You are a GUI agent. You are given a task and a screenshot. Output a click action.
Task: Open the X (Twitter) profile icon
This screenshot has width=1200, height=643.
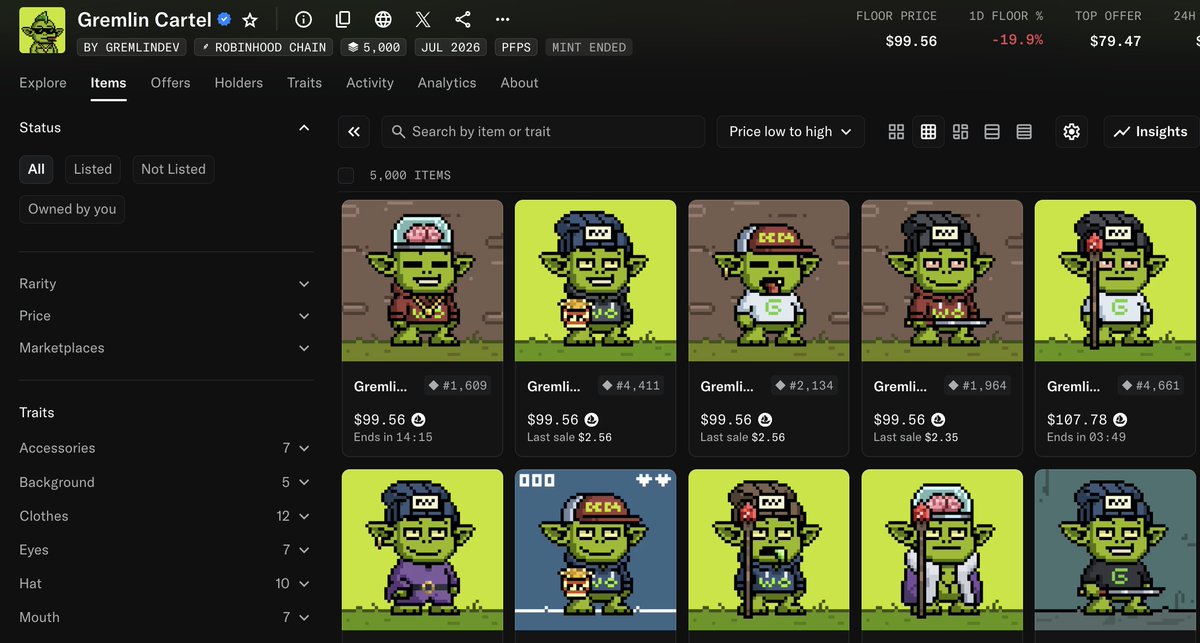(423, 20)
